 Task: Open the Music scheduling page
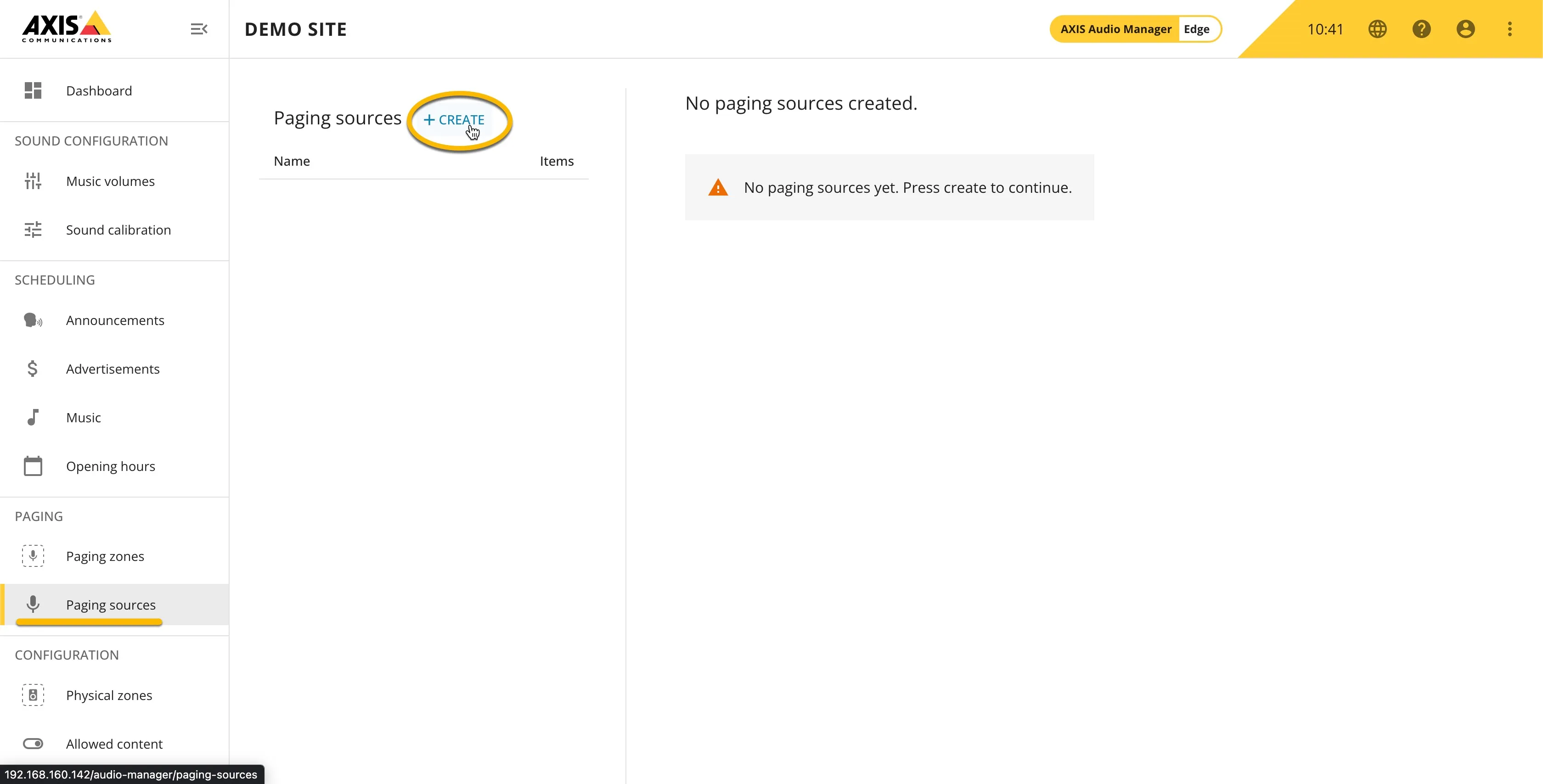pyautogui.click(x=114, y=417)
